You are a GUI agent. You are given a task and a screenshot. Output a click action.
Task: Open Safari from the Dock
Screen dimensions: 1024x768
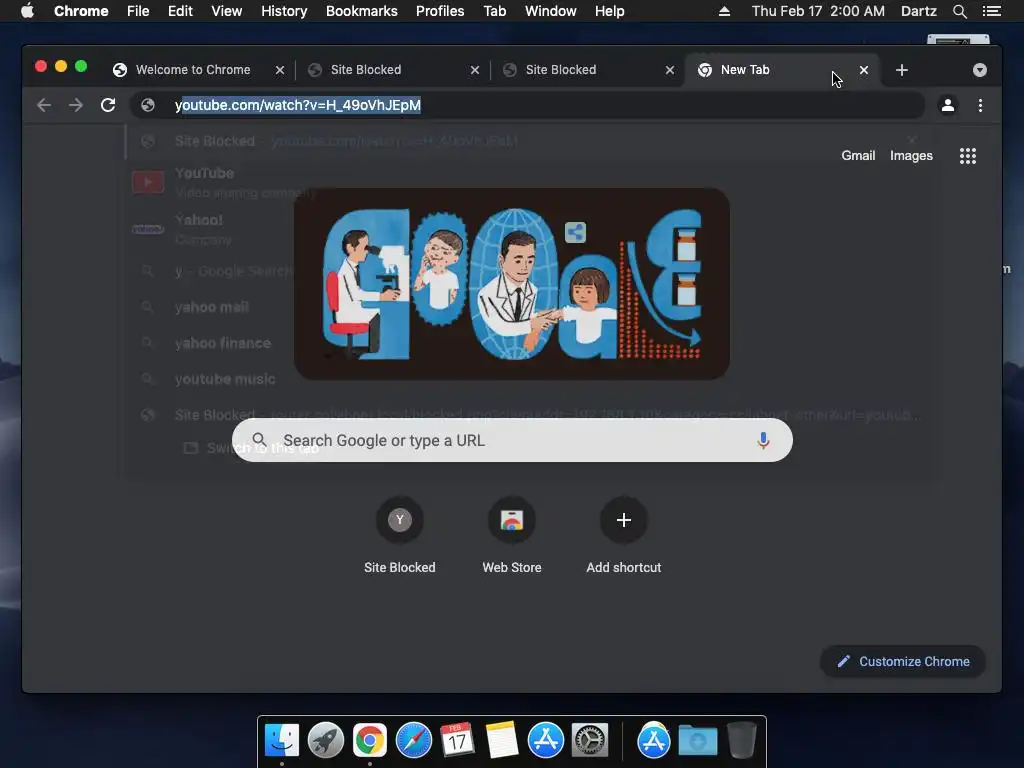pyautogui.click(x=414, y=741)
